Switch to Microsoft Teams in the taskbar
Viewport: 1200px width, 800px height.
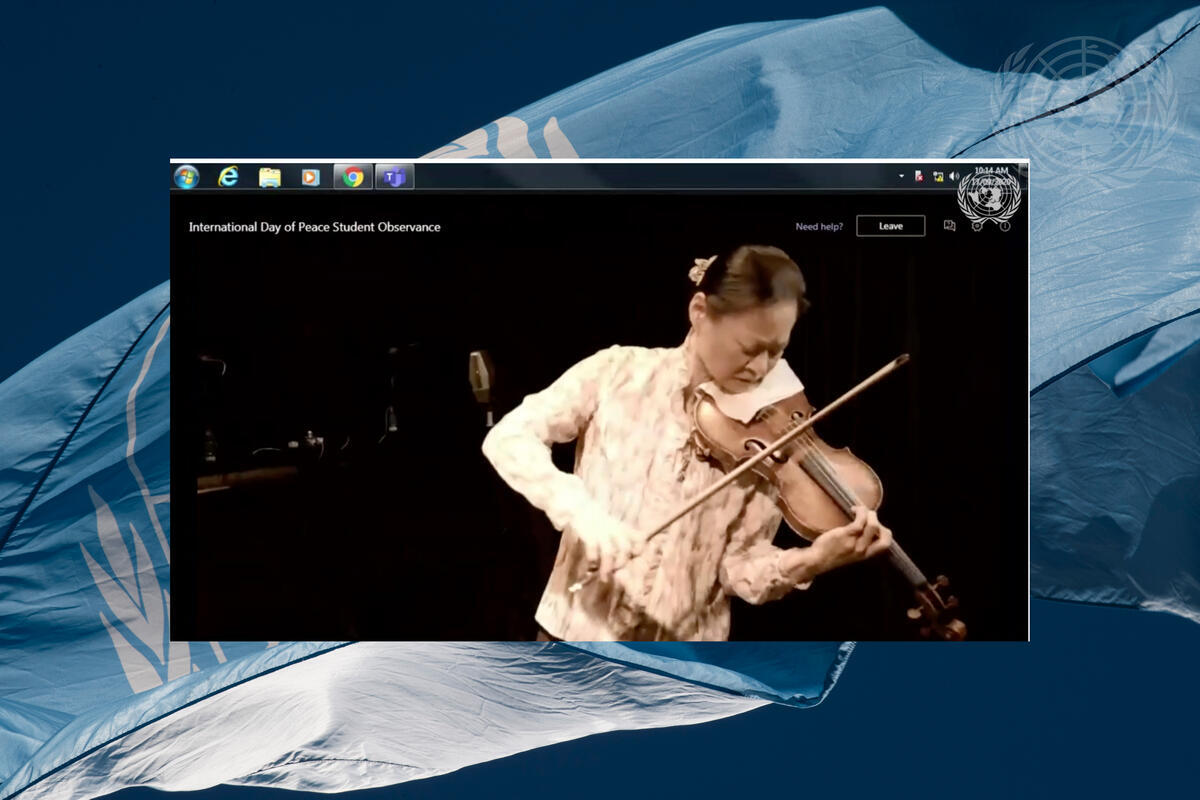pos(395,177)
